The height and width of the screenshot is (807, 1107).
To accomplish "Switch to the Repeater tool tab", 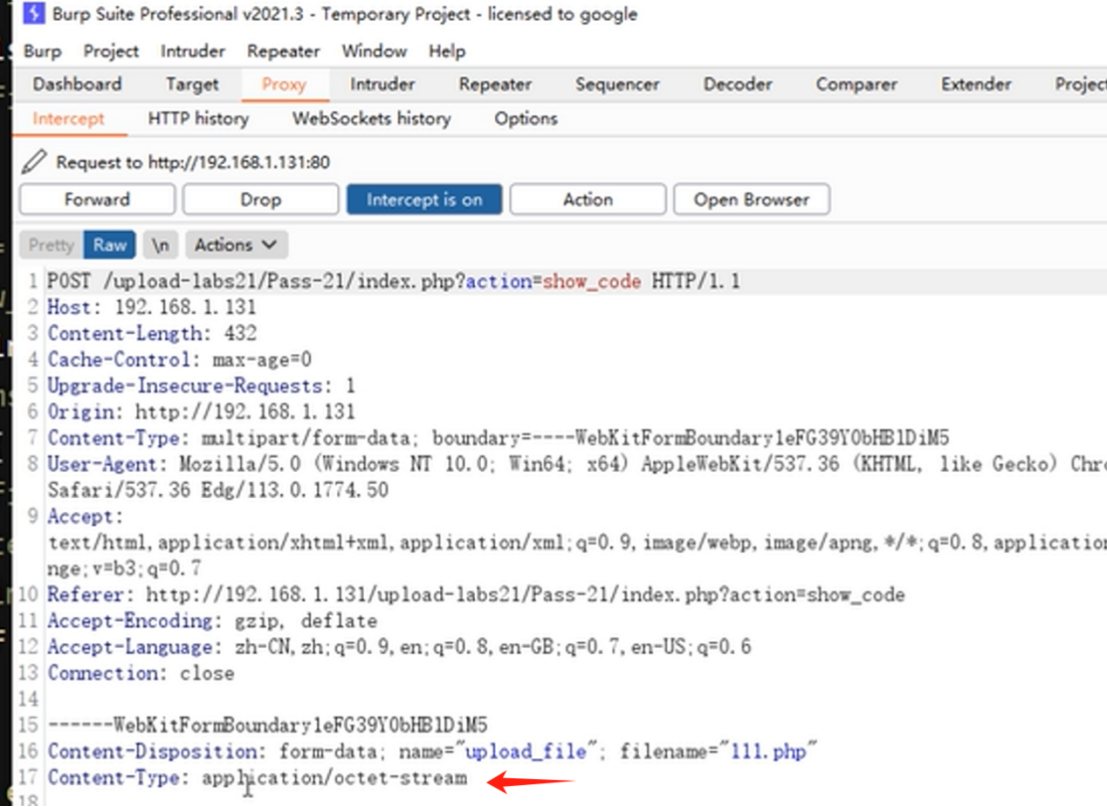I will point(495,84).
